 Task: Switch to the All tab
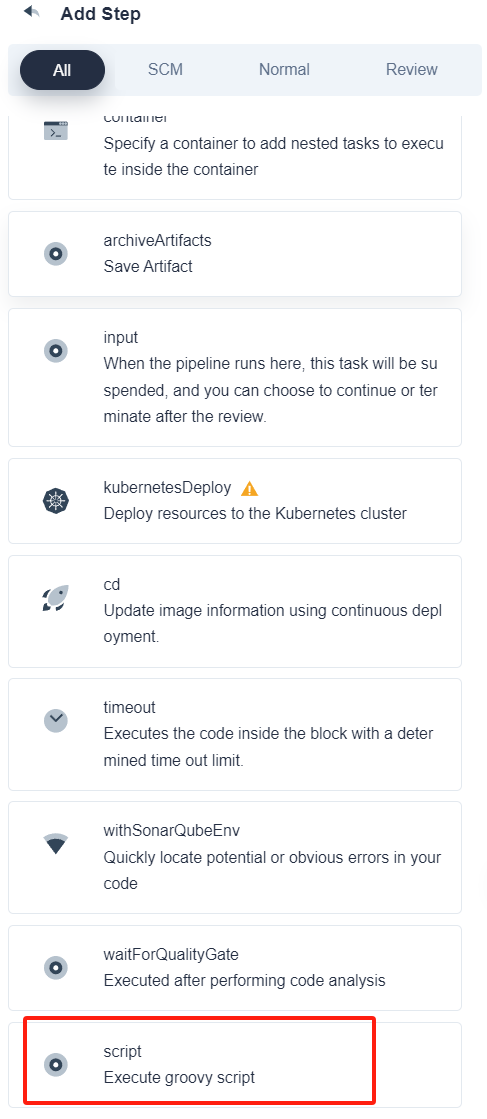coord(62,70)
